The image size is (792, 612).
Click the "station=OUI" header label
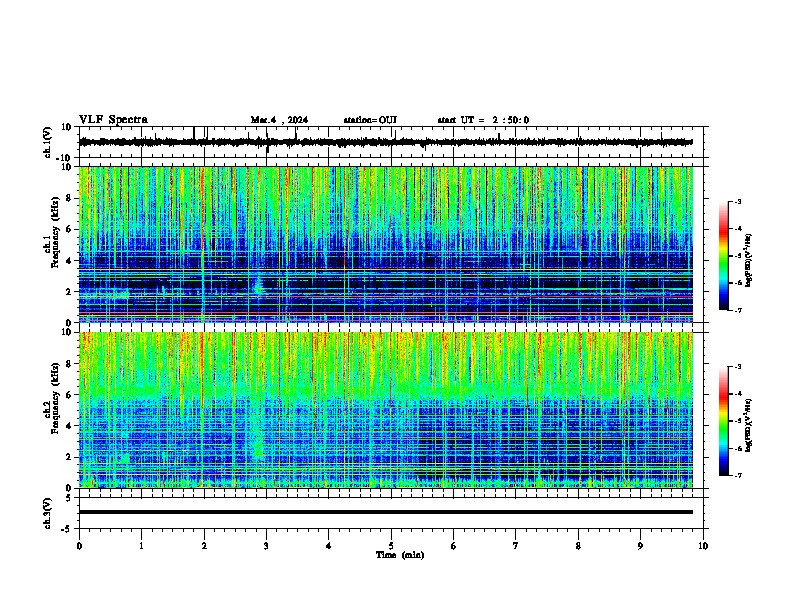(x=370, y=120)
